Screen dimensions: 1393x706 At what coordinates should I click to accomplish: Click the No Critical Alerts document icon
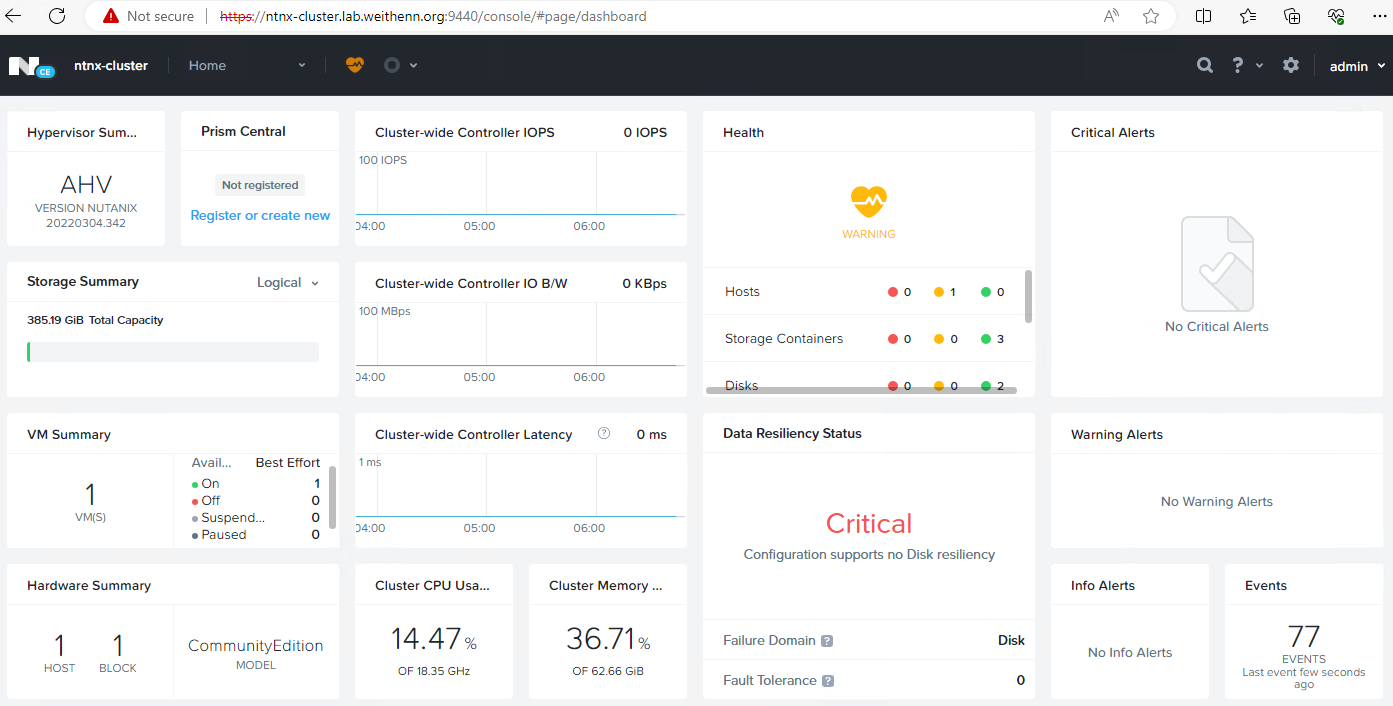tap(1217, 264)
